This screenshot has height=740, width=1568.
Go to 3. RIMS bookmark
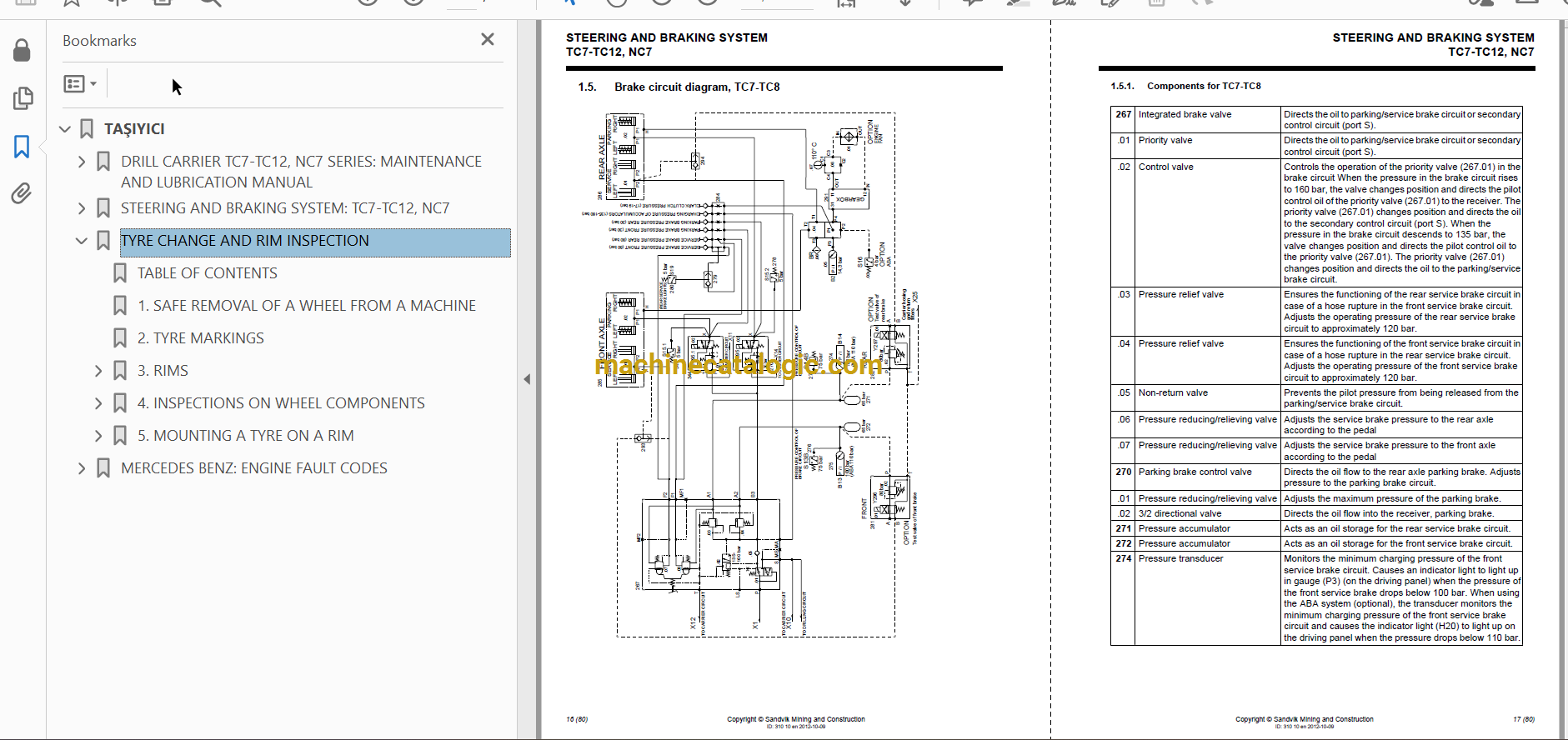click(163, 371)
